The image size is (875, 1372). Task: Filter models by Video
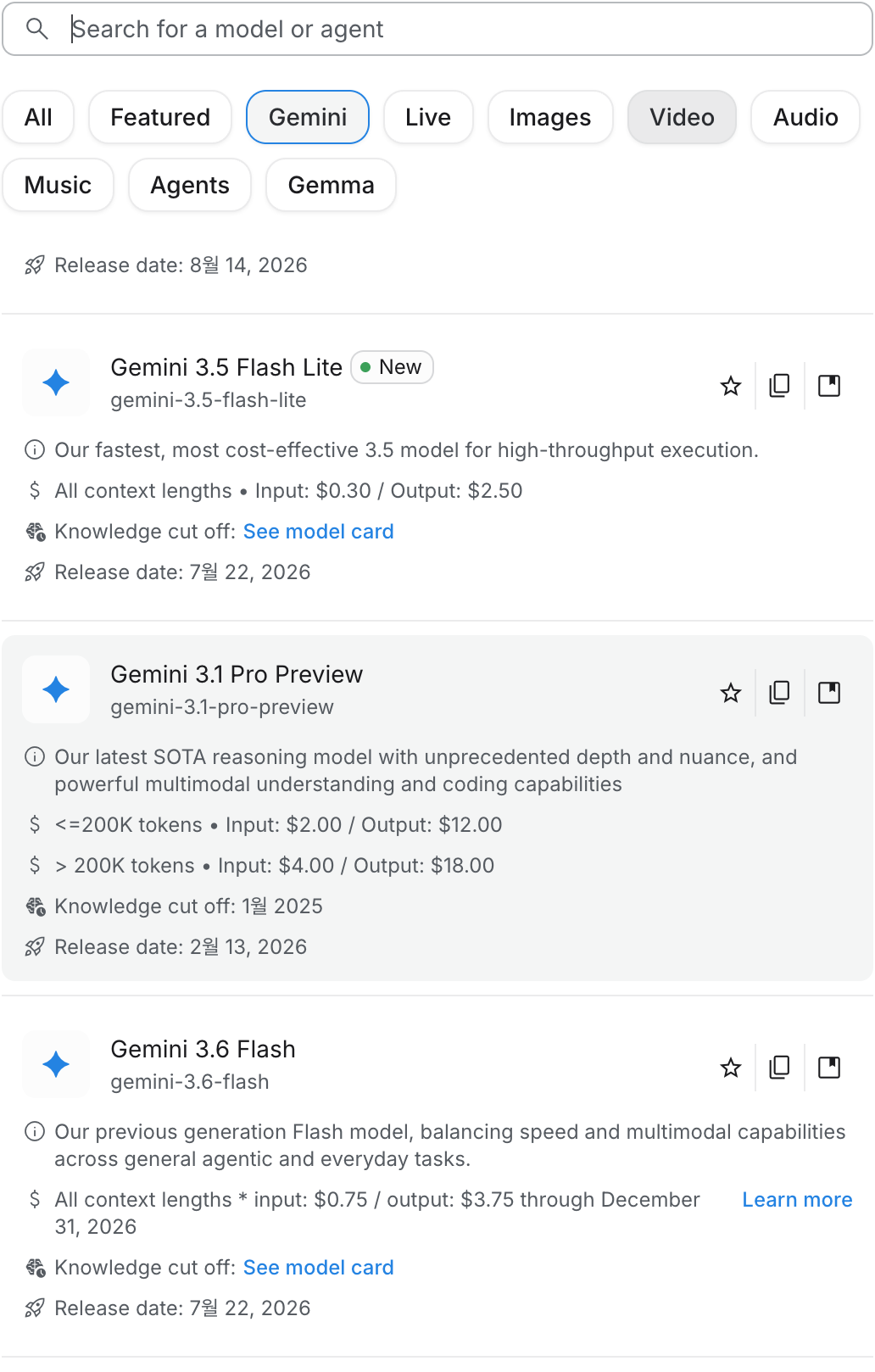(683, 117)
